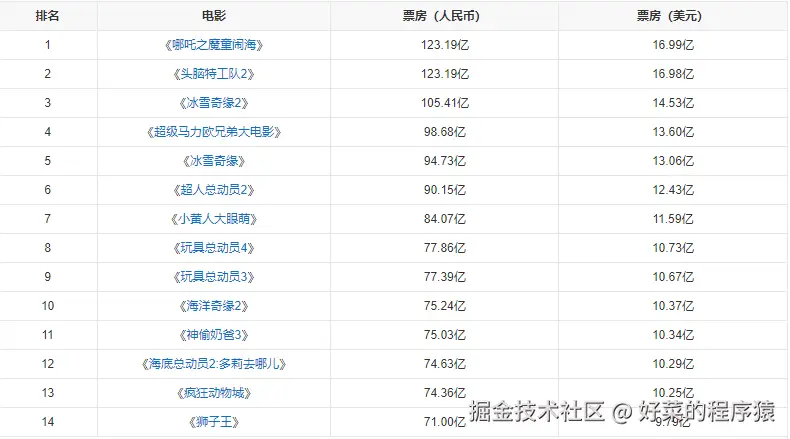Open the 《哪吒之魔童闹海》 movie link
Viewport: 790px width, 439px height.
[213, 45]
